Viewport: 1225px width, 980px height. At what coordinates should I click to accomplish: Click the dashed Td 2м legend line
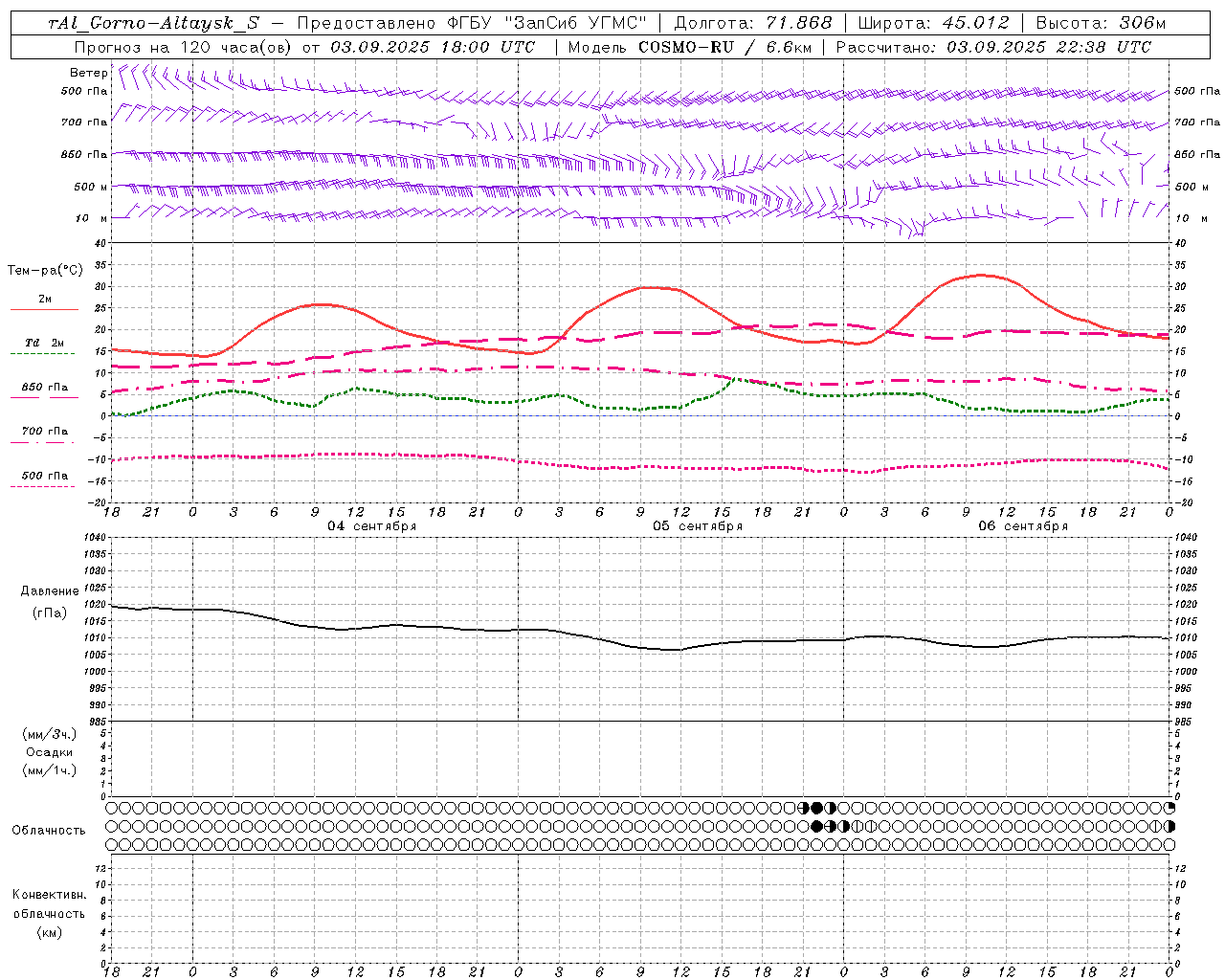pyautogui.click(x=42, y=353)
